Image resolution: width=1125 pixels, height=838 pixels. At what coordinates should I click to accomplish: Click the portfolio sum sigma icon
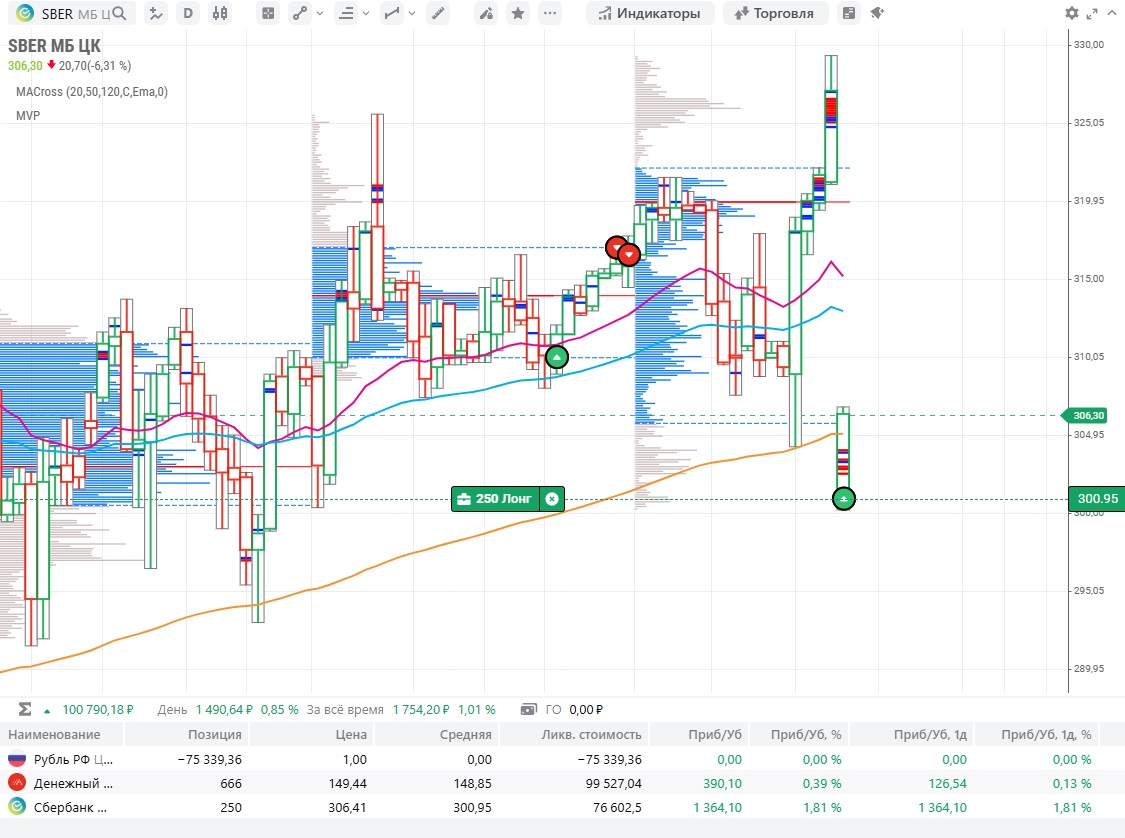click(25, 710)
